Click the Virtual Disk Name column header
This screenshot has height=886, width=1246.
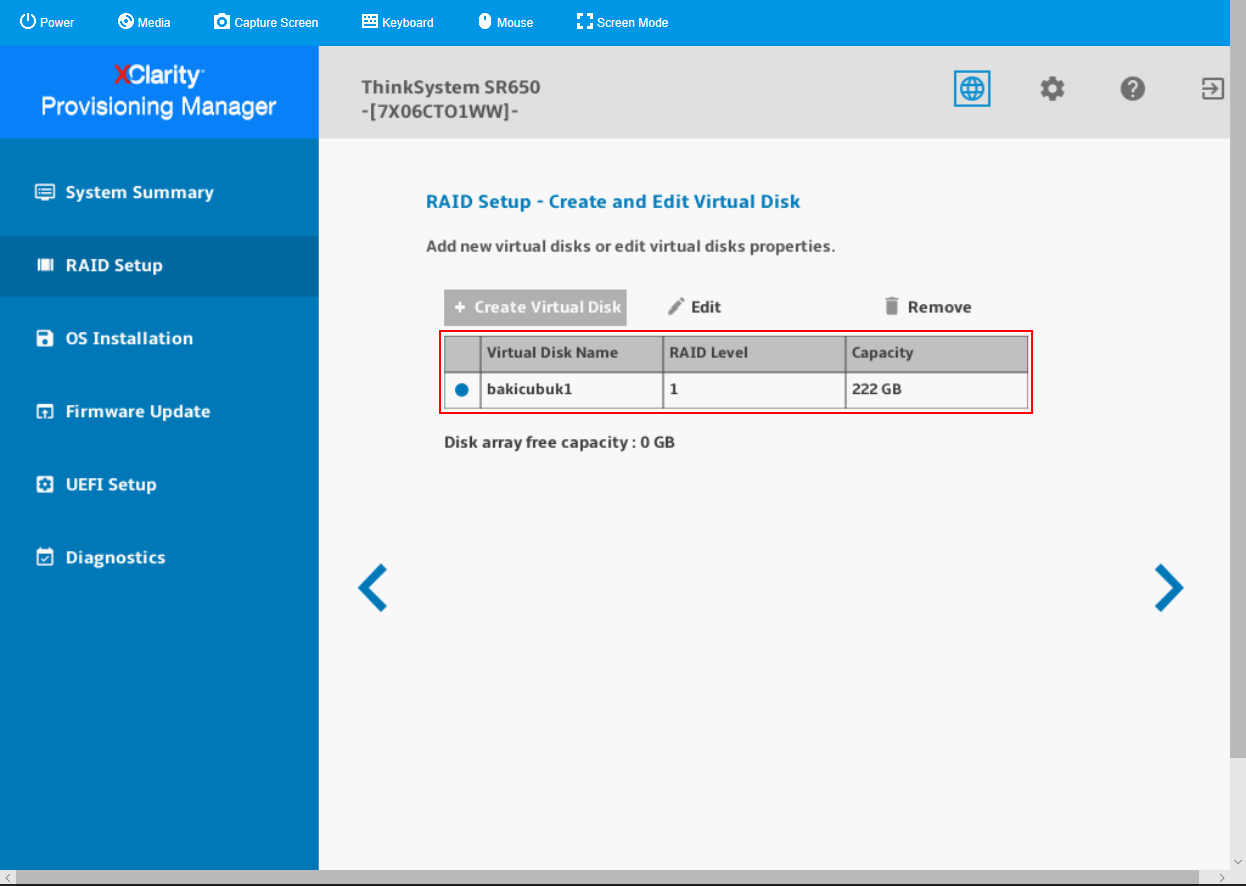point(571,353)
